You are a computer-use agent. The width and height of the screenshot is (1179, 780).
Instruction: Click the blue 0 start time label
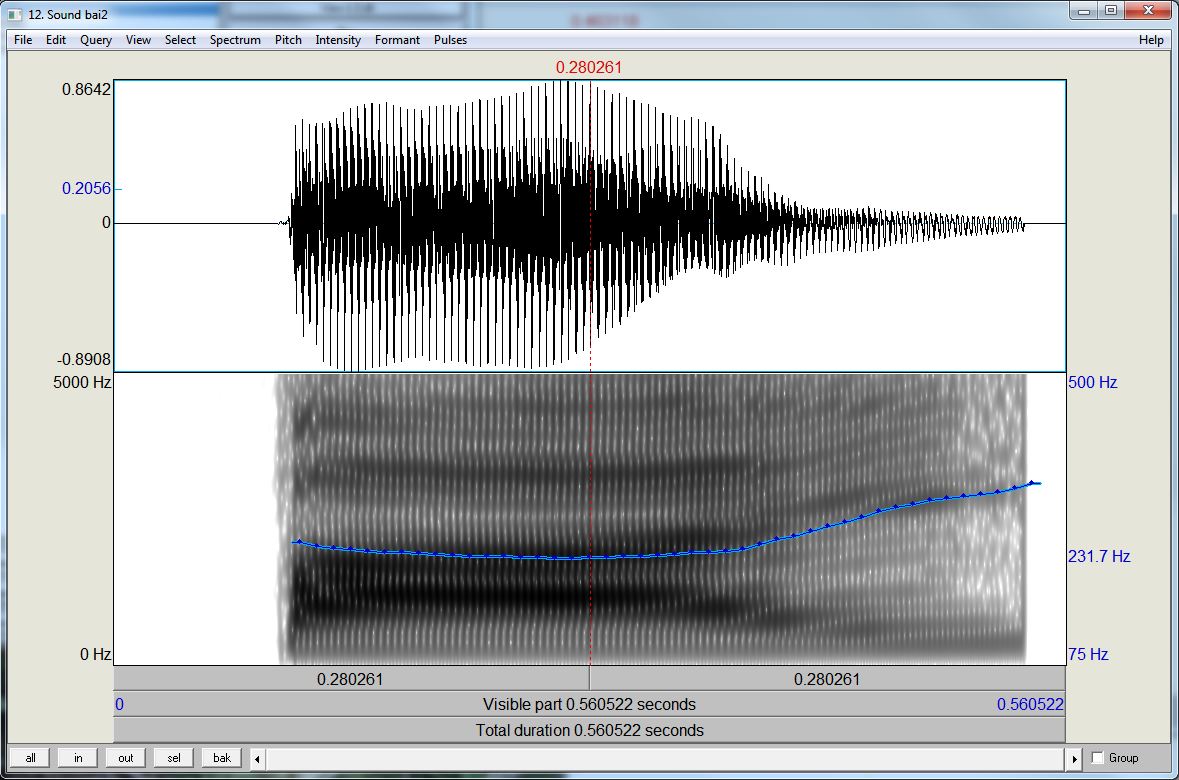coord(120,705)
